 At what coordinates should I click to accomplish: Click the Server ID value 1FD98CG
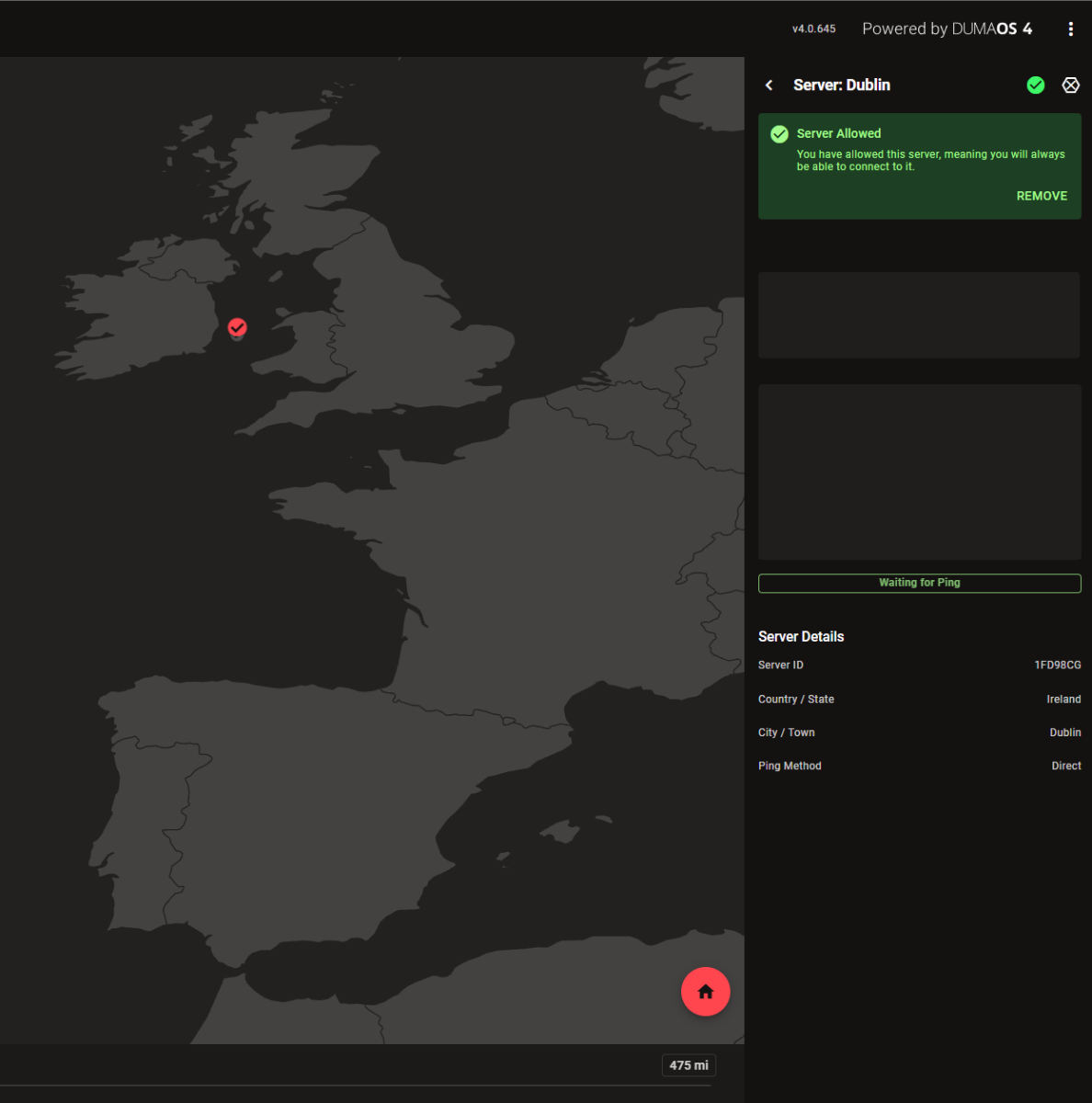click(1057, 665)
